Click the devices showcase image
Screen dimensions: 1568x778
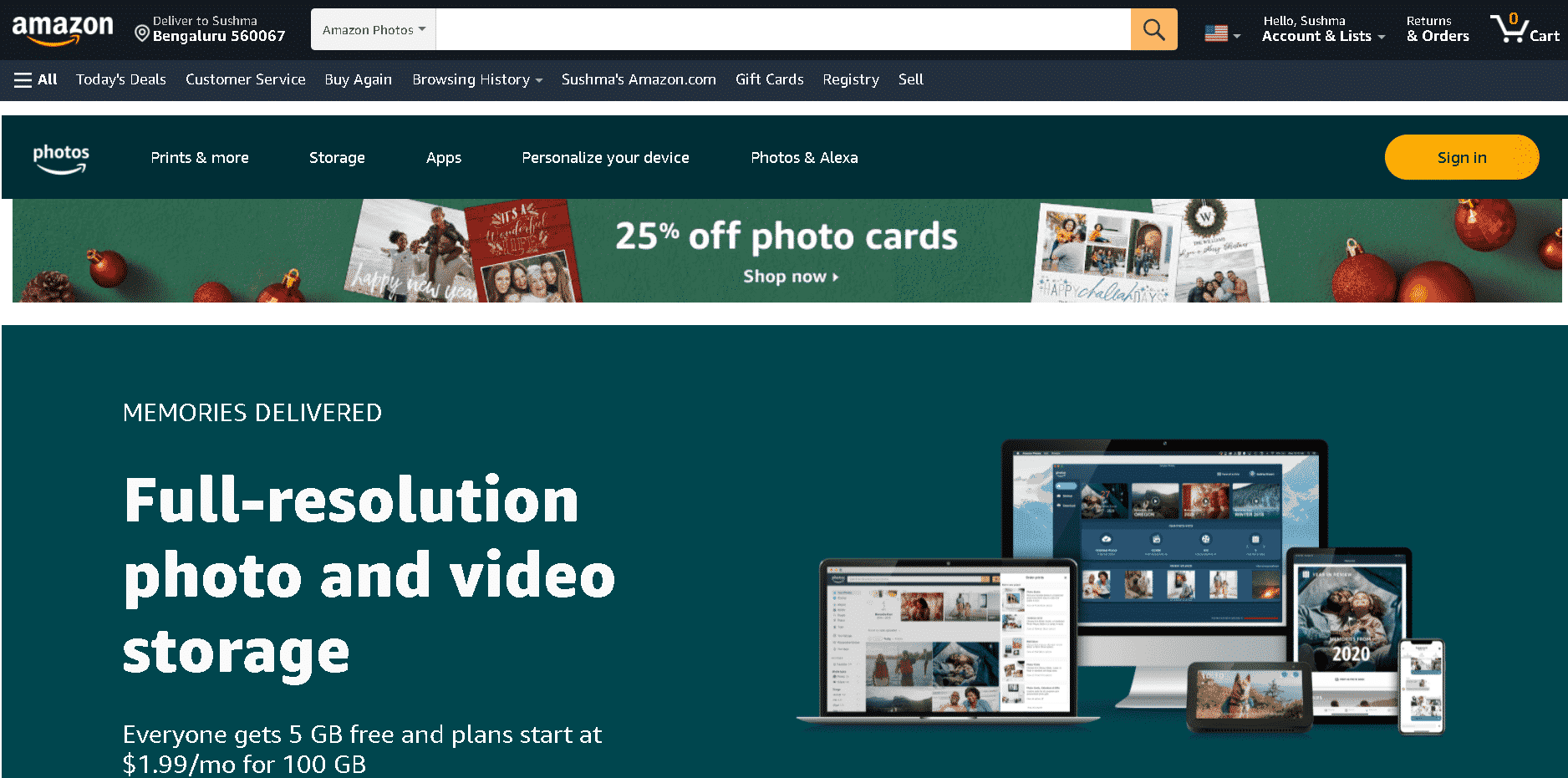pos(1121,587)
